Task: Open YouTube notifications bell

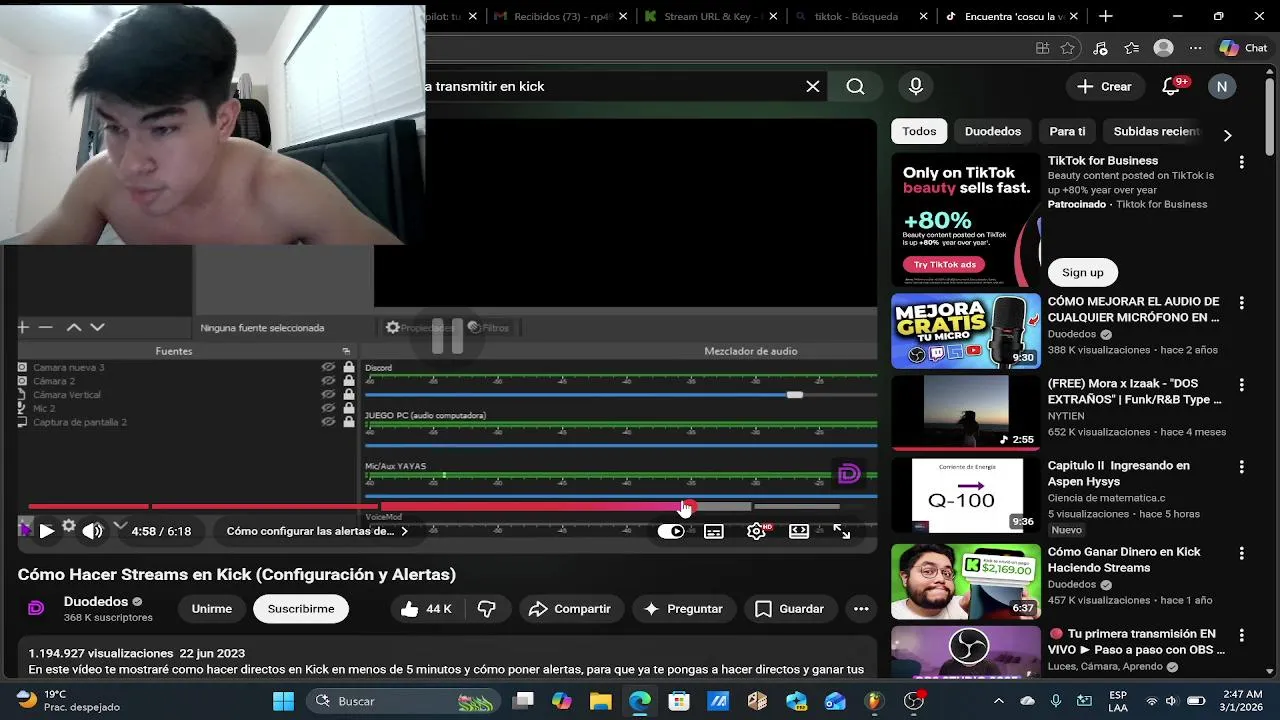Action: [1171, 86]
